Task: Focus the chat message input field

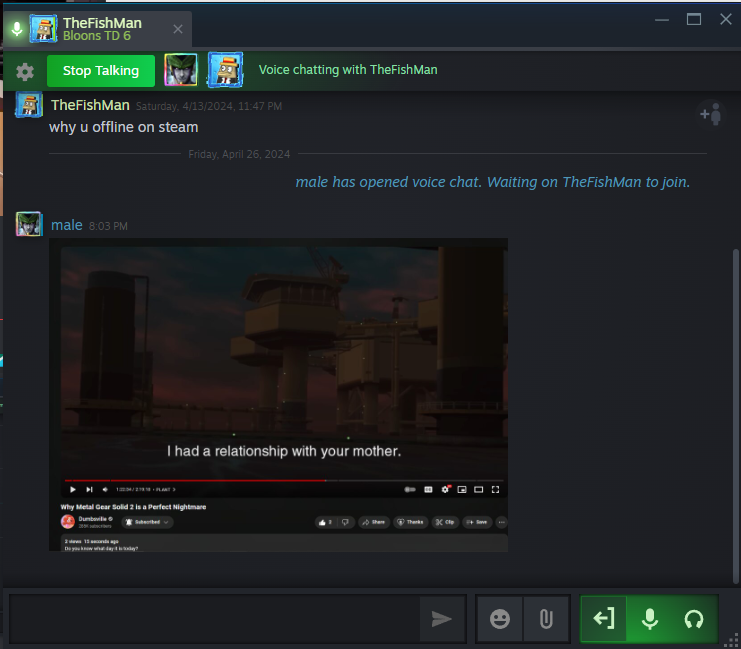Action: click(x=214, y=619)
